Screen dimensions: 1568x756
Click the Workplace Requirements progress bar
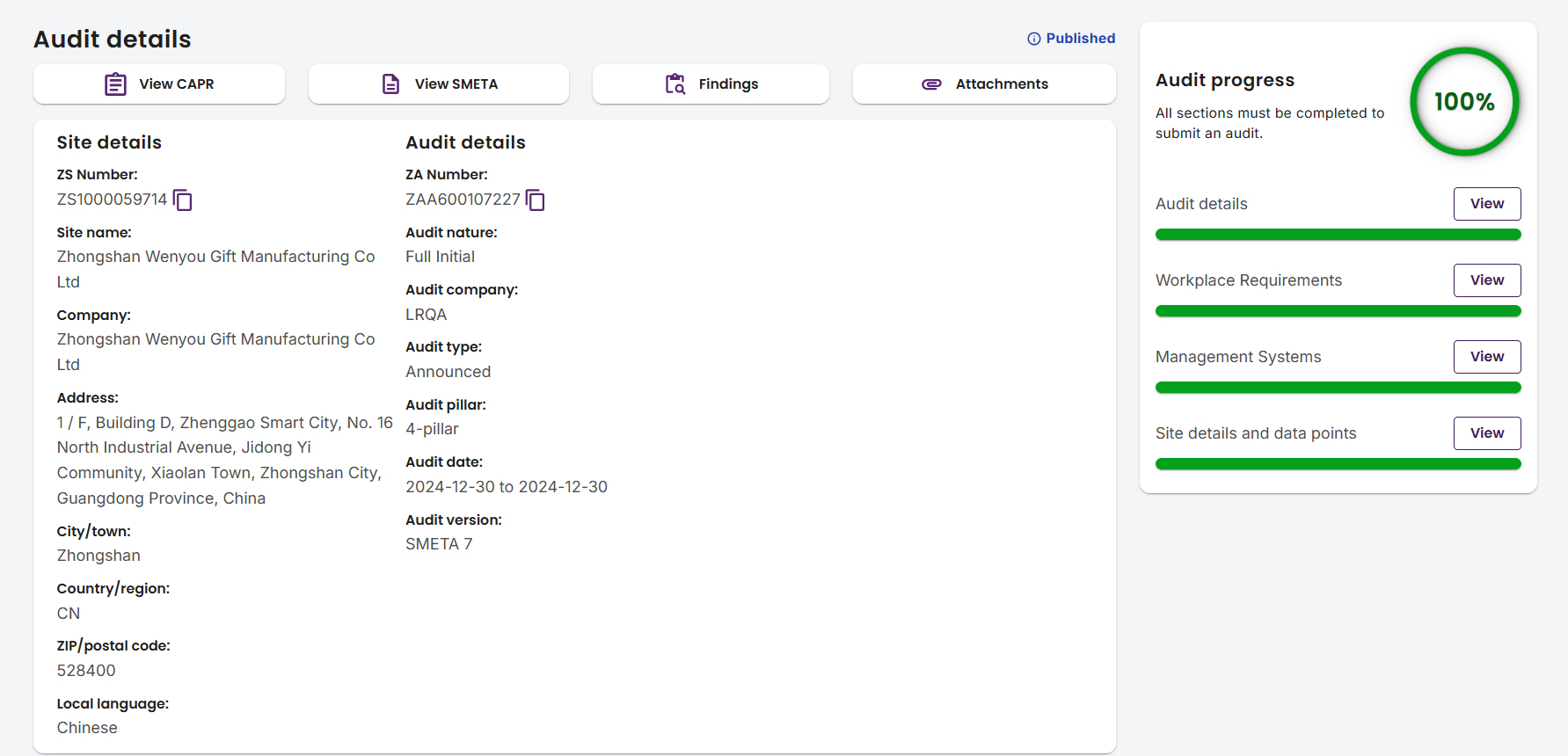tap(1338, 311)
